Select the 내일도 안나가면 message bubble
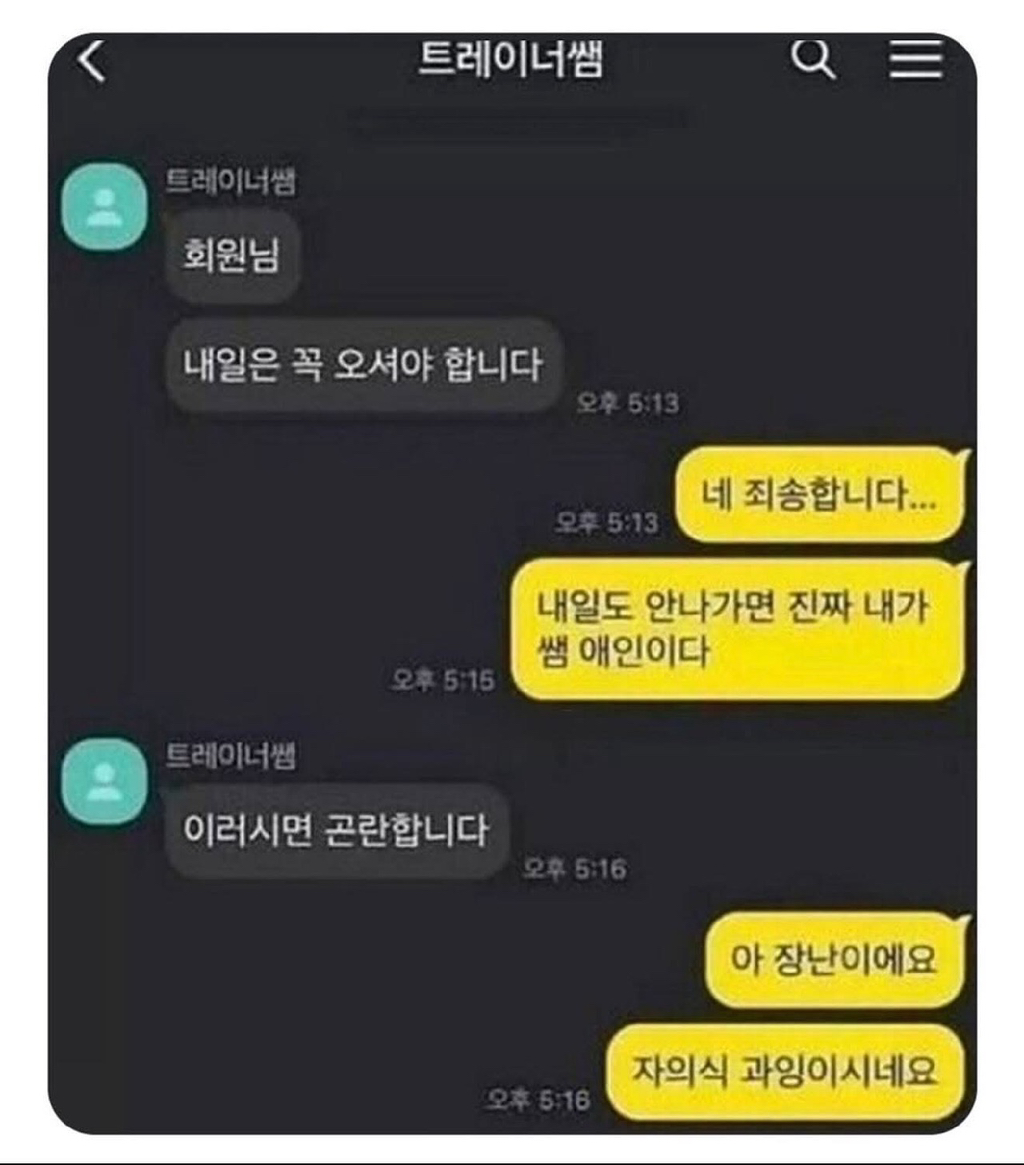The image size is (1024, 1165). (737, 629)
